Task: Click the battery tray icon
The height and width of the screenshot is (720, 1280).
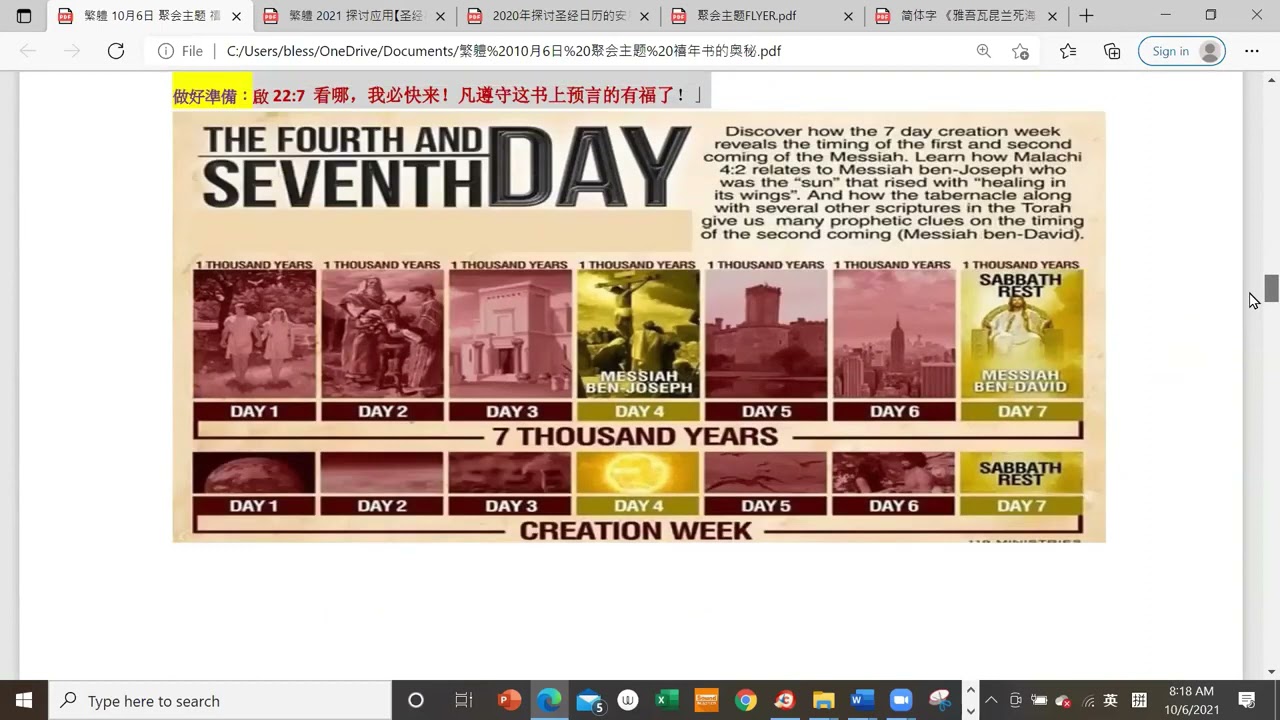Action: tap(1040, 700)
